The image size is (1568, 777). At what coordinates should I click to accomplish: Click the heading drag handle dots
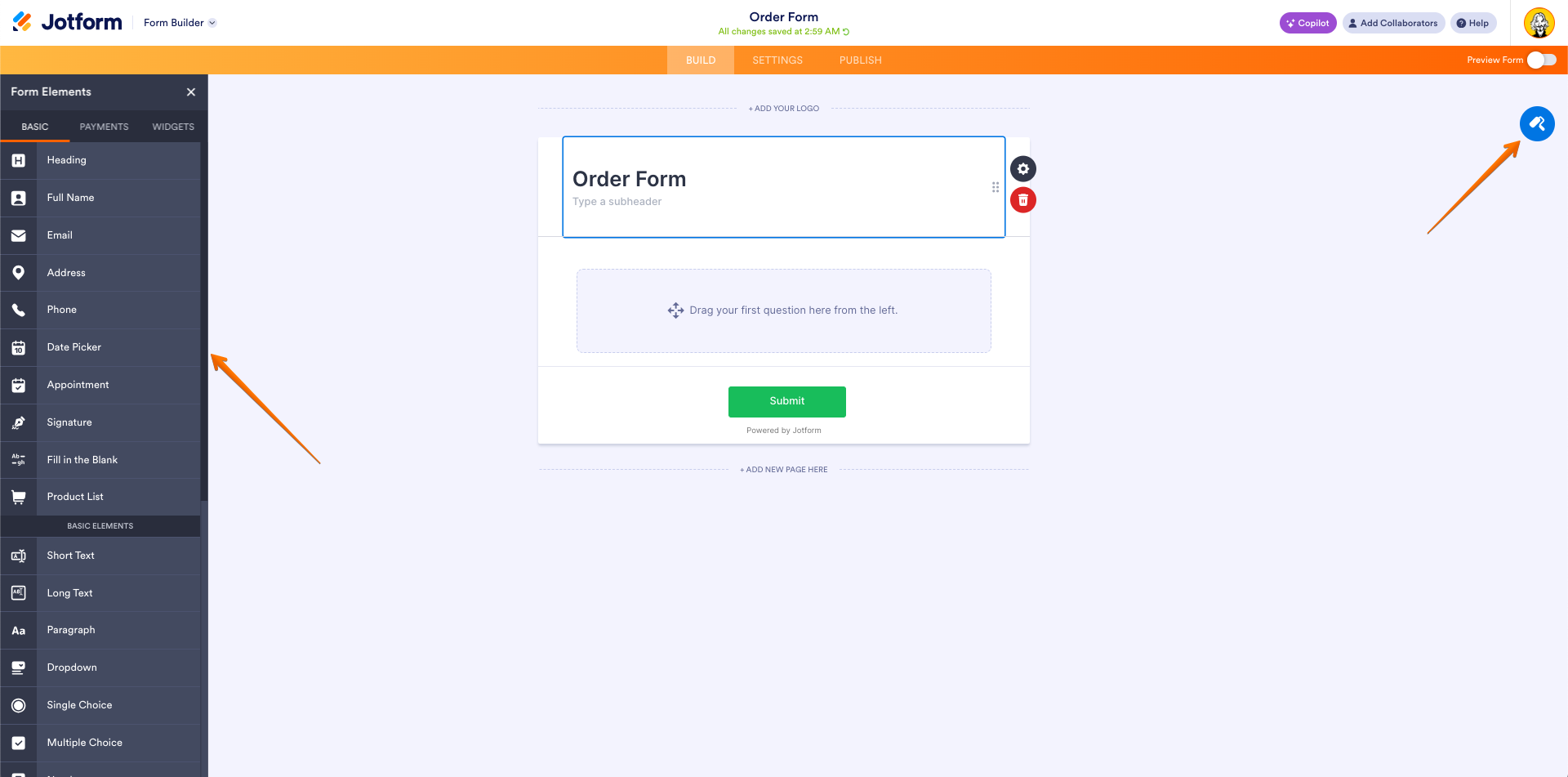point(996,187)
